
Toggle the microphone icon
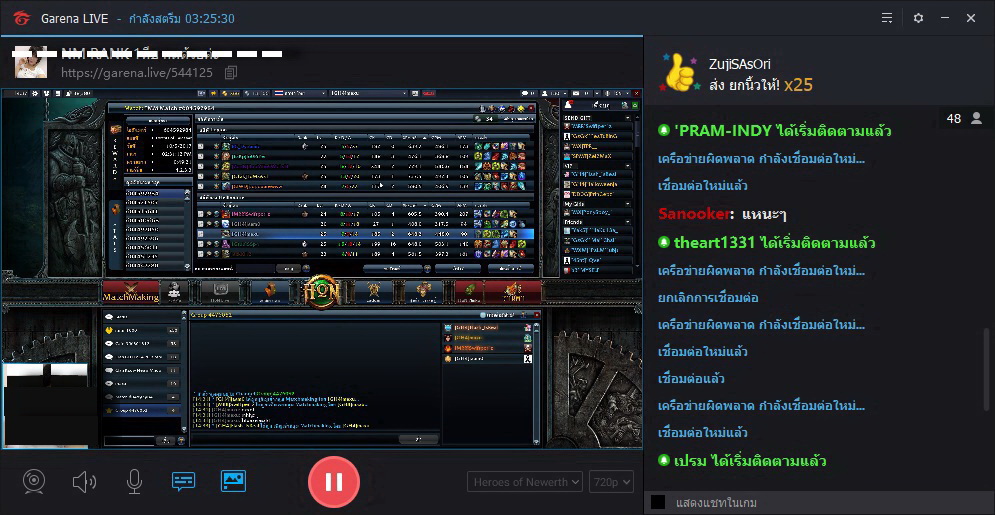(134, 482)
